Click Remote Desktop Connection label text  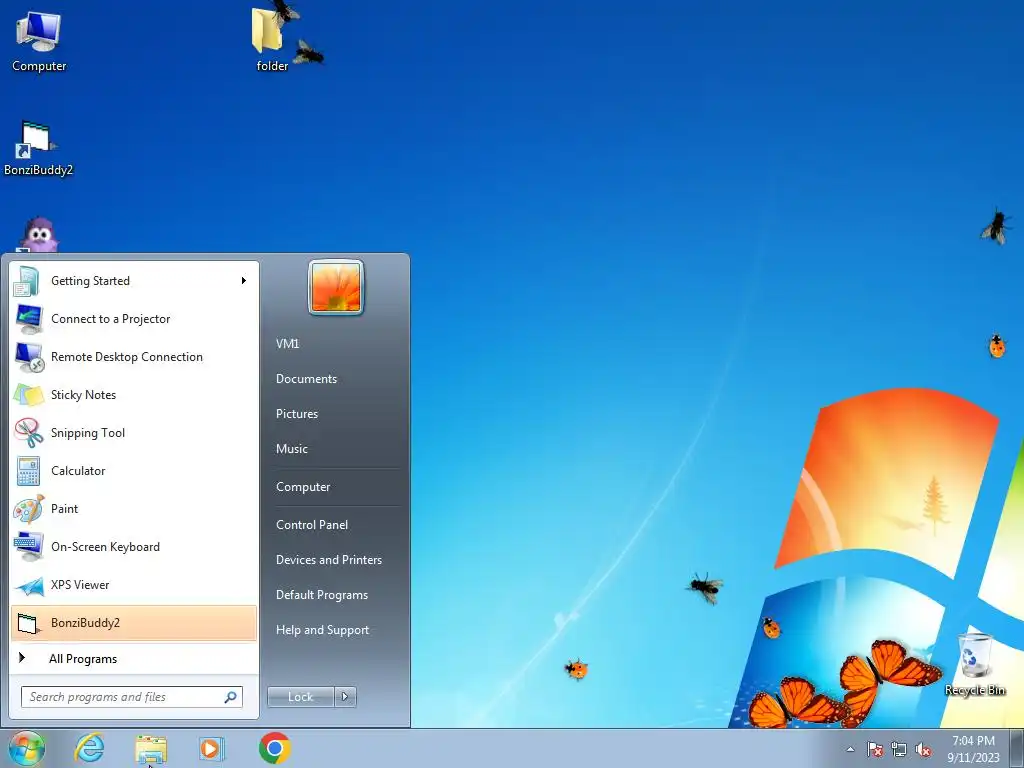coord(127,357)
